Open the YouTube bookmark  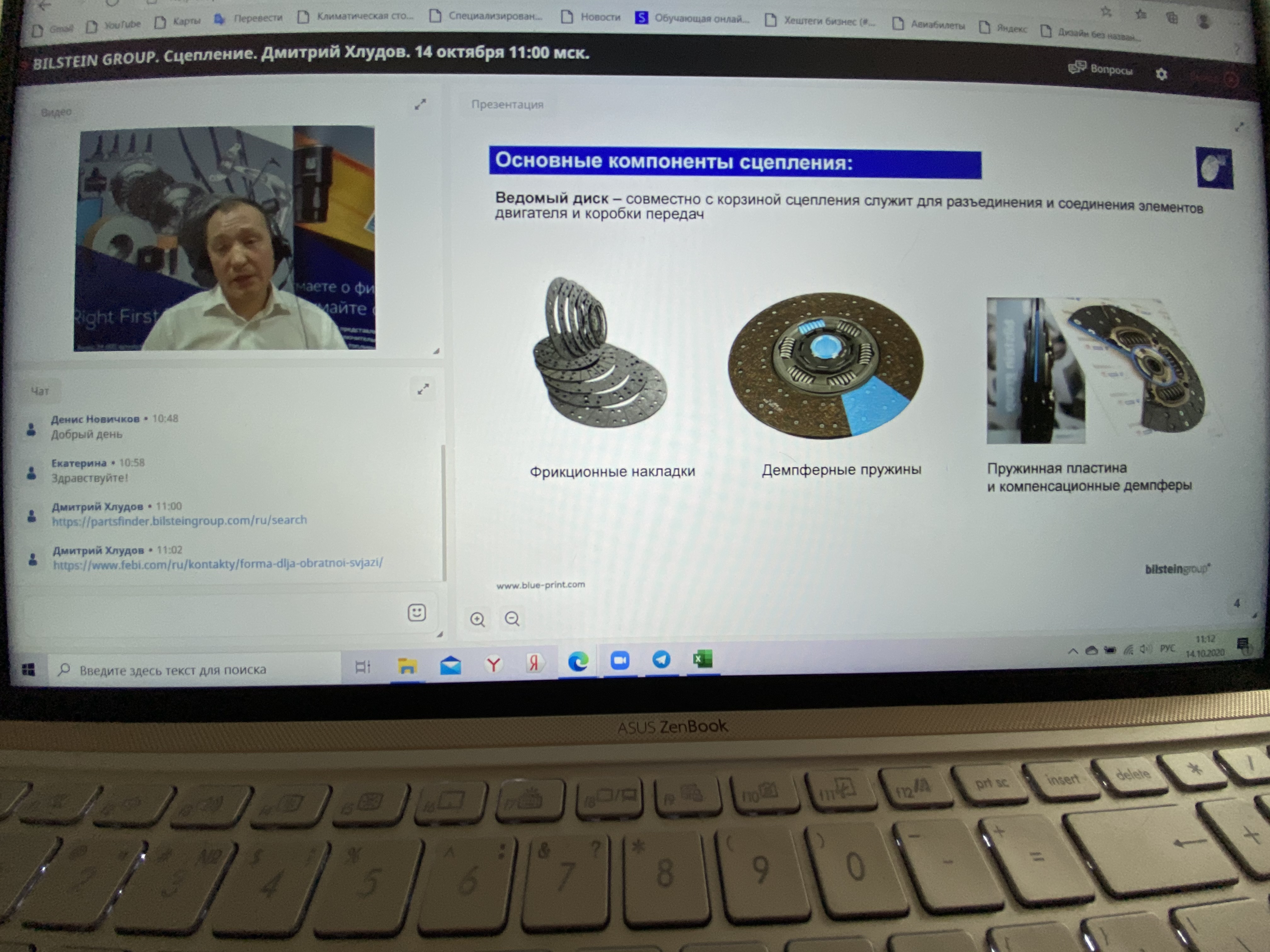[114, 25]
